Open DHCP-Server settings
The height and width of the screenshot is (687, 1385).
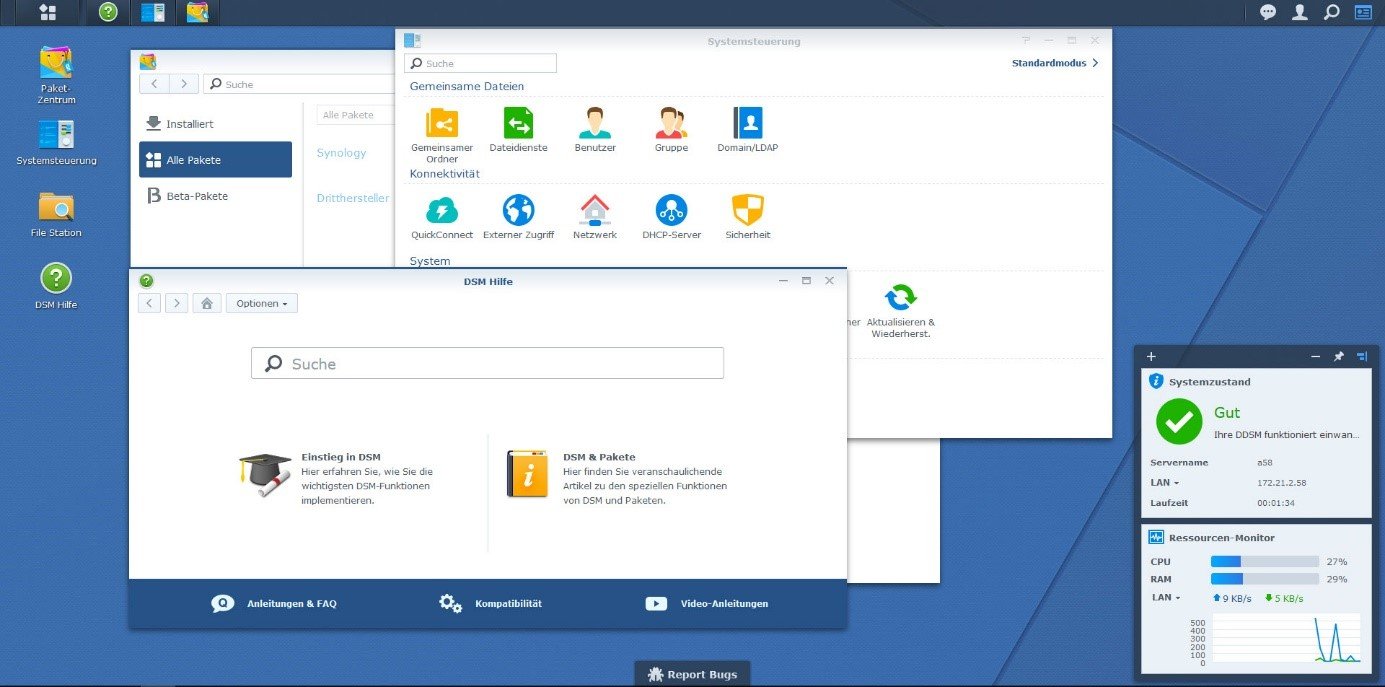[671, 217]
